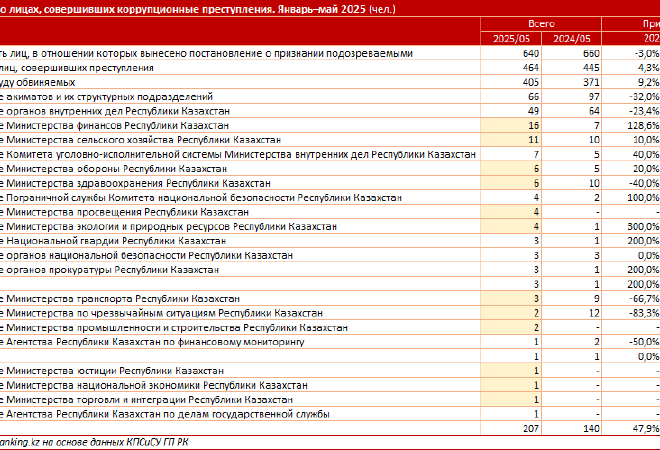This screenshot has width=660, height=450.
Task: Select the penal system Committee row label
Action: (238, 154)
